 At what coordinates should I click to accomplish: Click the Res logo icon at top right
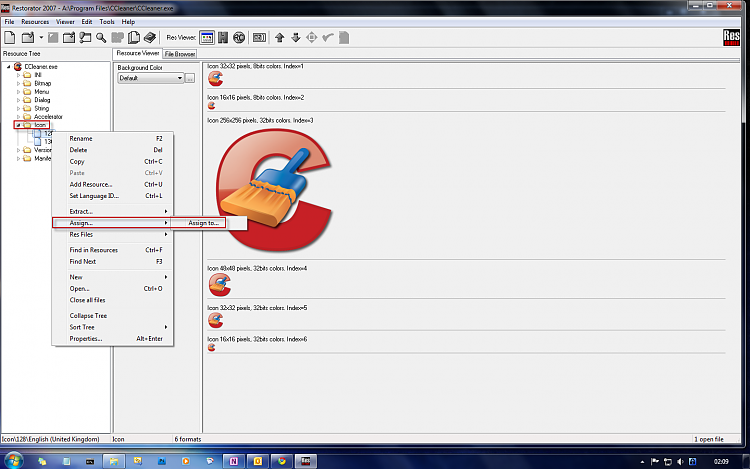[x=731, y=37]
